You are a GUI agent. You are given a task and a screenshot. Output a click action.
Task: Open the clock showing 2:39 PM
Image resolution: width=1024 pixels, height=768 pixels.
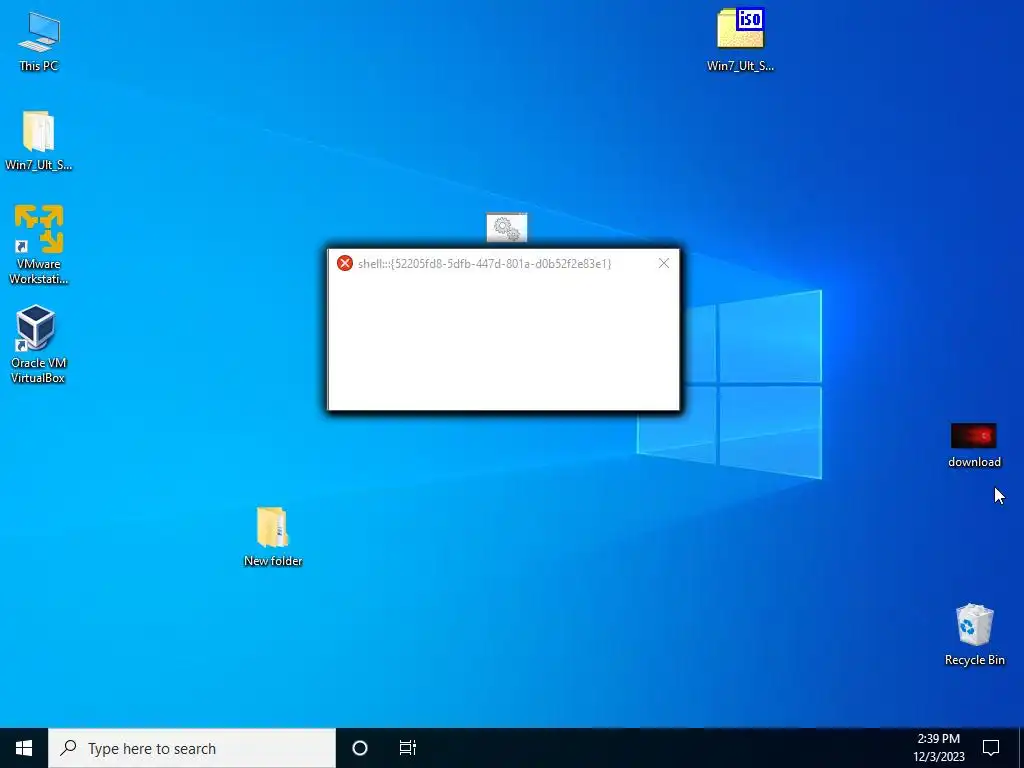[938, 748]
